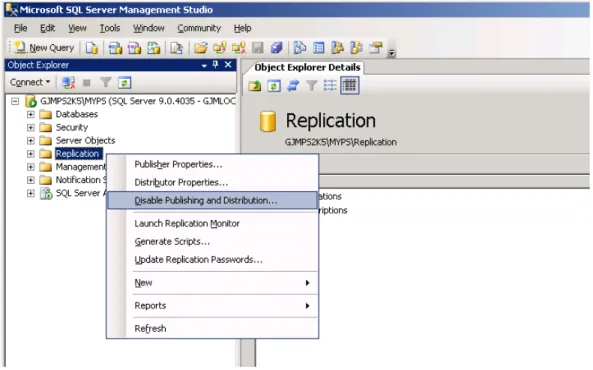Expand the Security folder node
The image size is (593, 370).
point(31,127)
